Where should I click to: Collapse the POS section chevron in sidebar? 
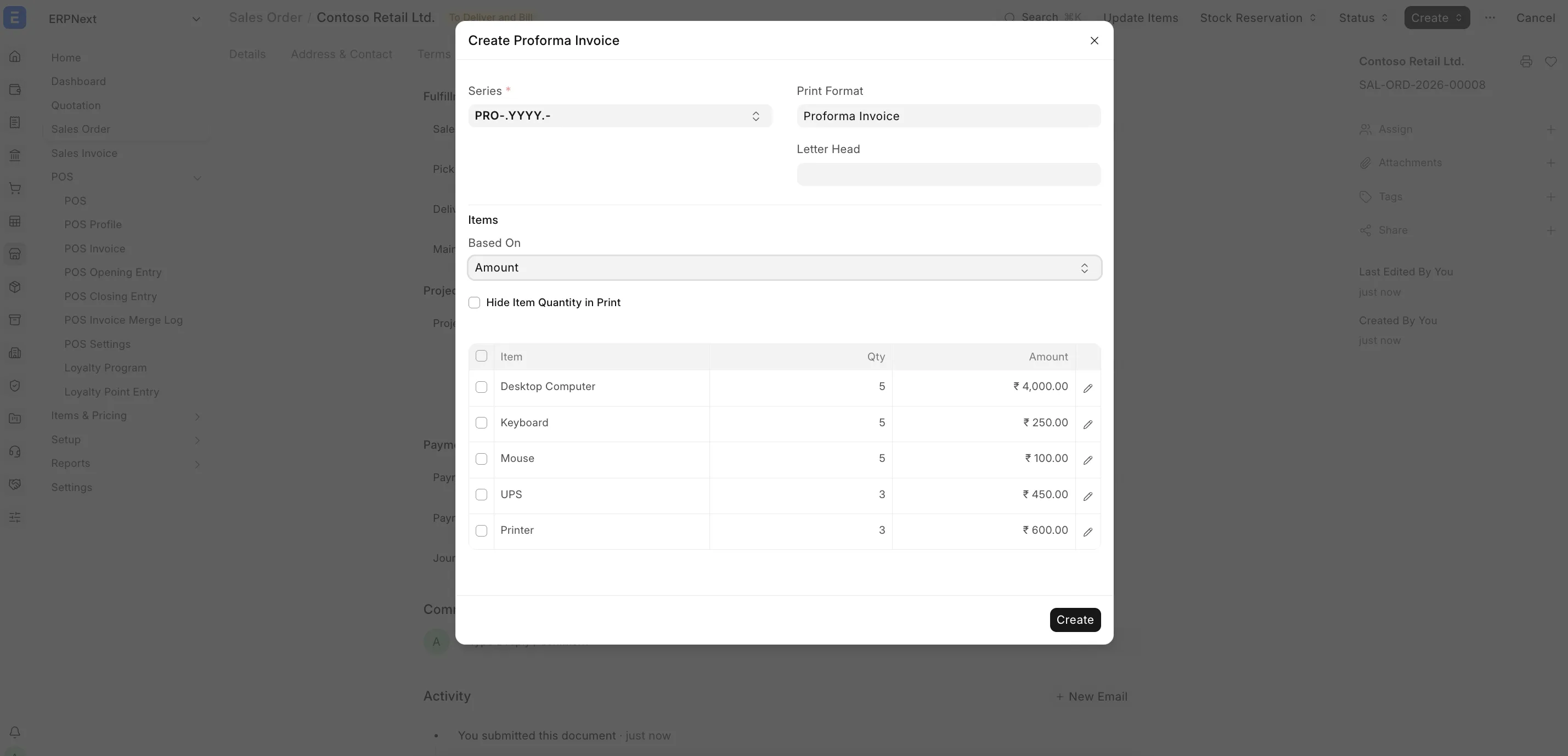point(196,178)
